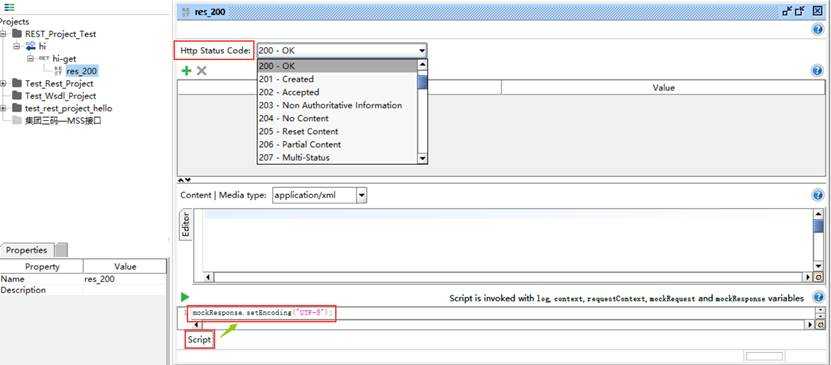Click the corner icon at the content editor's bottom right
The width and height of the screenshot is (831, 365).
tap(819, 277)
